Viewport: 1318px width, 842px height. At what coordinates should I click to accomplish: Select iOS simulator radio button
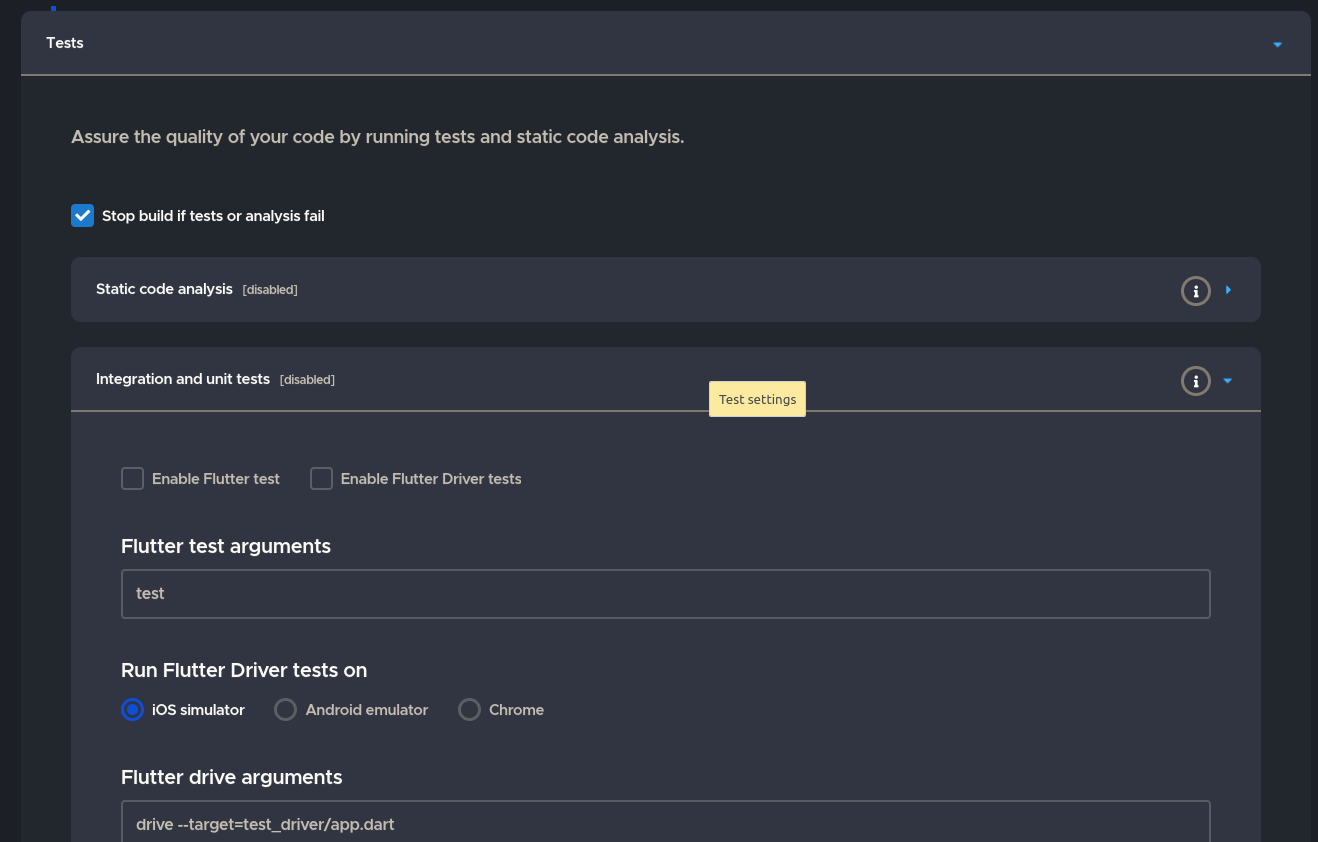(132, 709)
